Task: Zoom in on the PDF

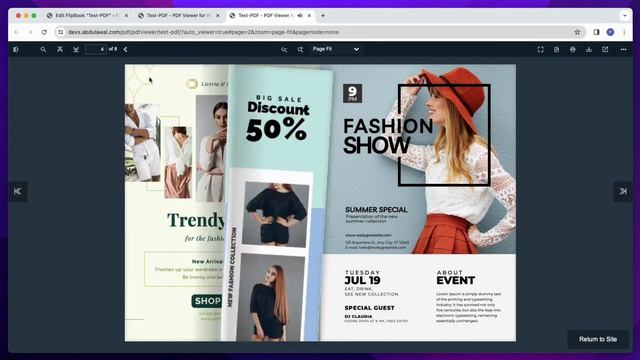Action: pos(300,49)
